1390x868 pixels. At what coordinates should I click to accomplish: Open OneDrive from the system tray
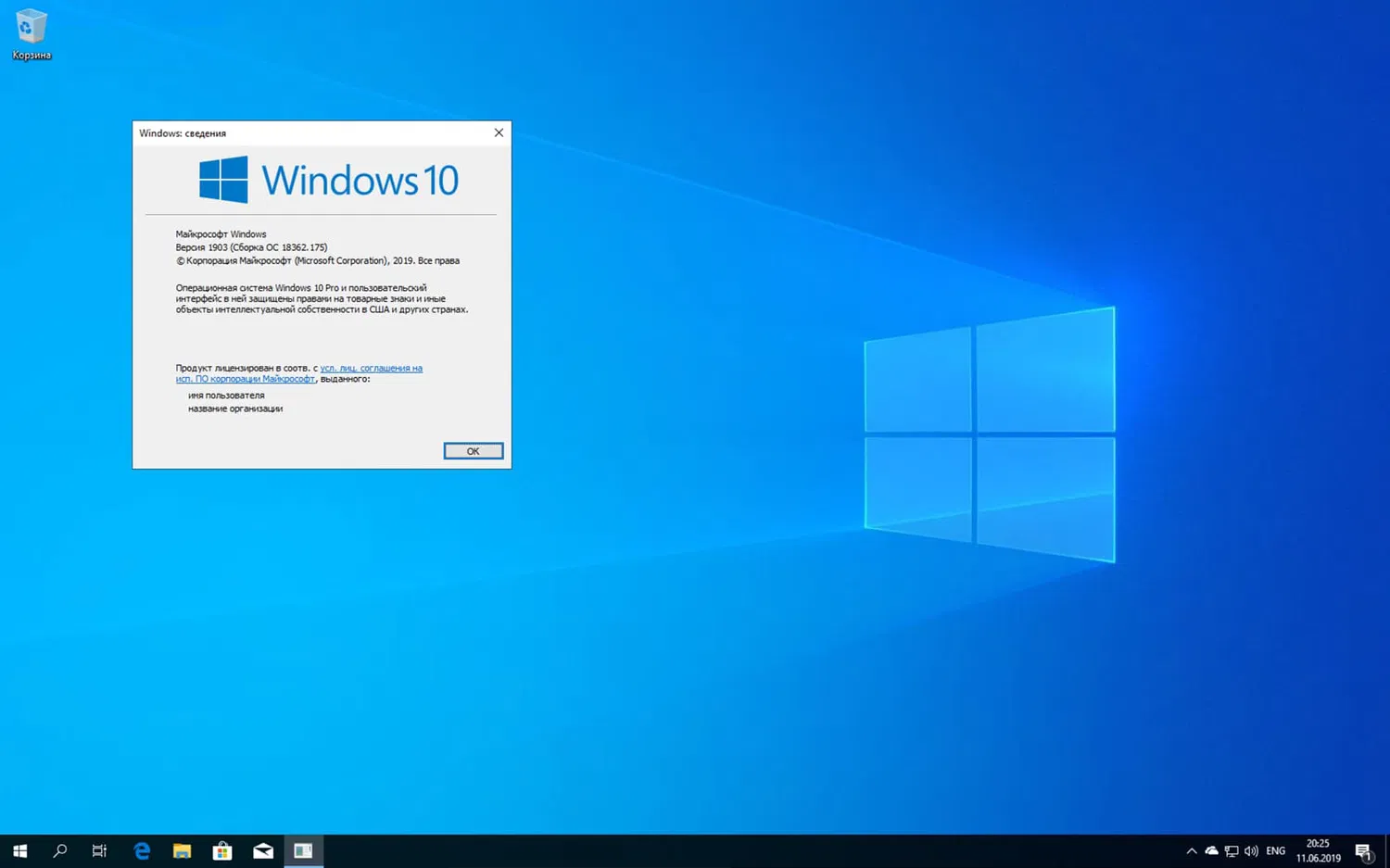click(1211, 849)
